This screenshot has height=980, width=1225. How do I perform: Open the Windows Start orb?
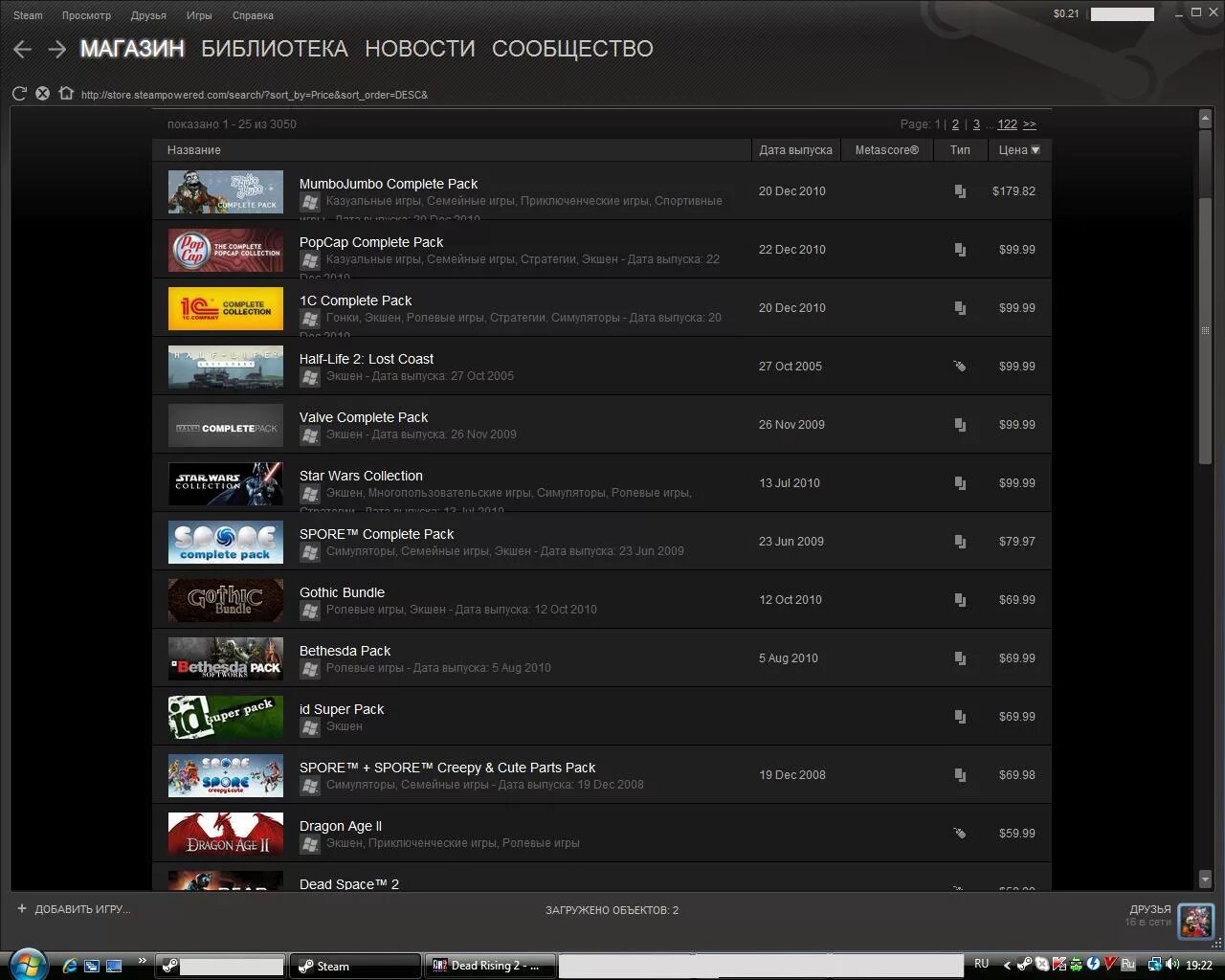(x=28, y=964)
